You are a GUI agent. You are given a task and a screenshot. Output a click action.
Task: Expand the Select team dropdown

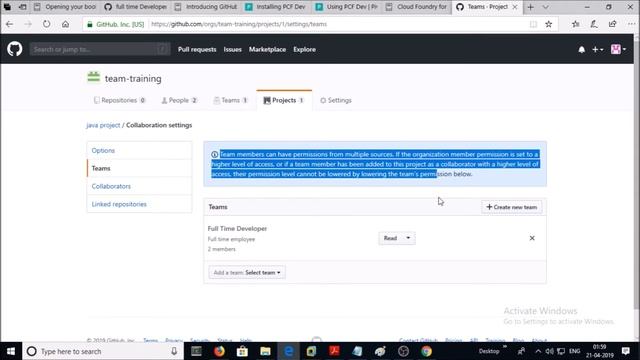247,272
